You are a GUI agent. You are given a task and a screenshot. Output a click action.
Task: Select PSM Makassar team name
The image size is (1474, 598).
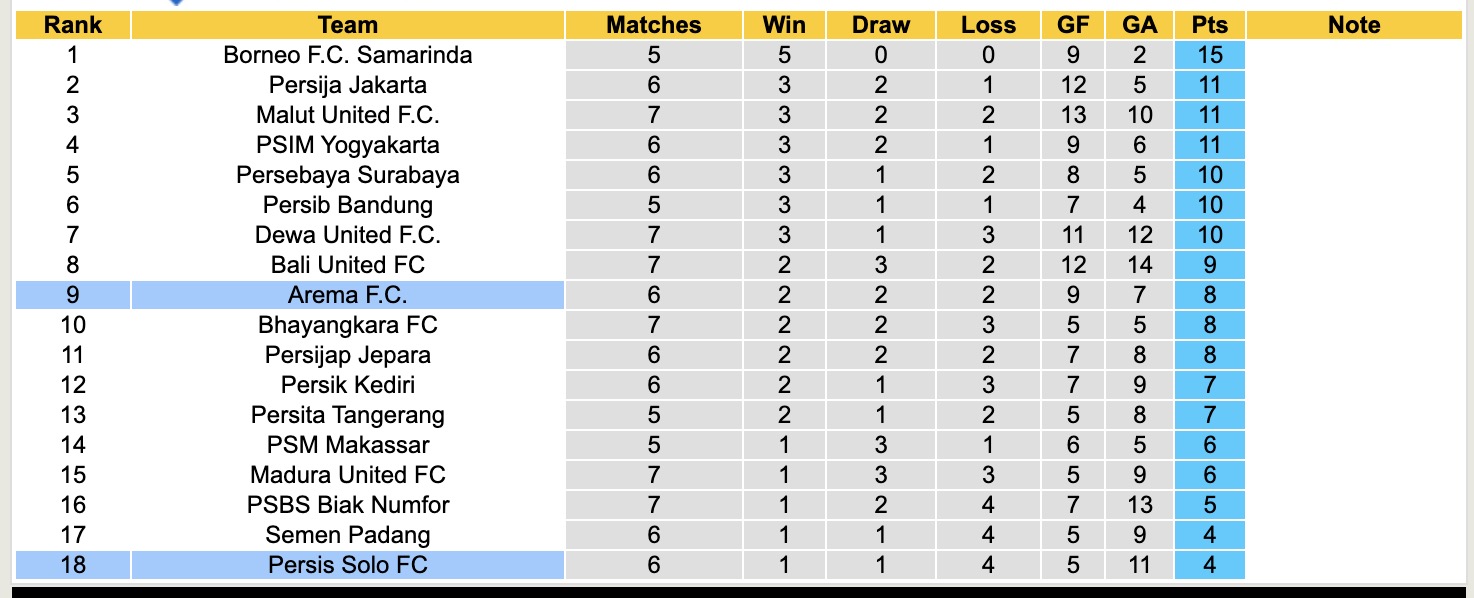pos(348,445)
